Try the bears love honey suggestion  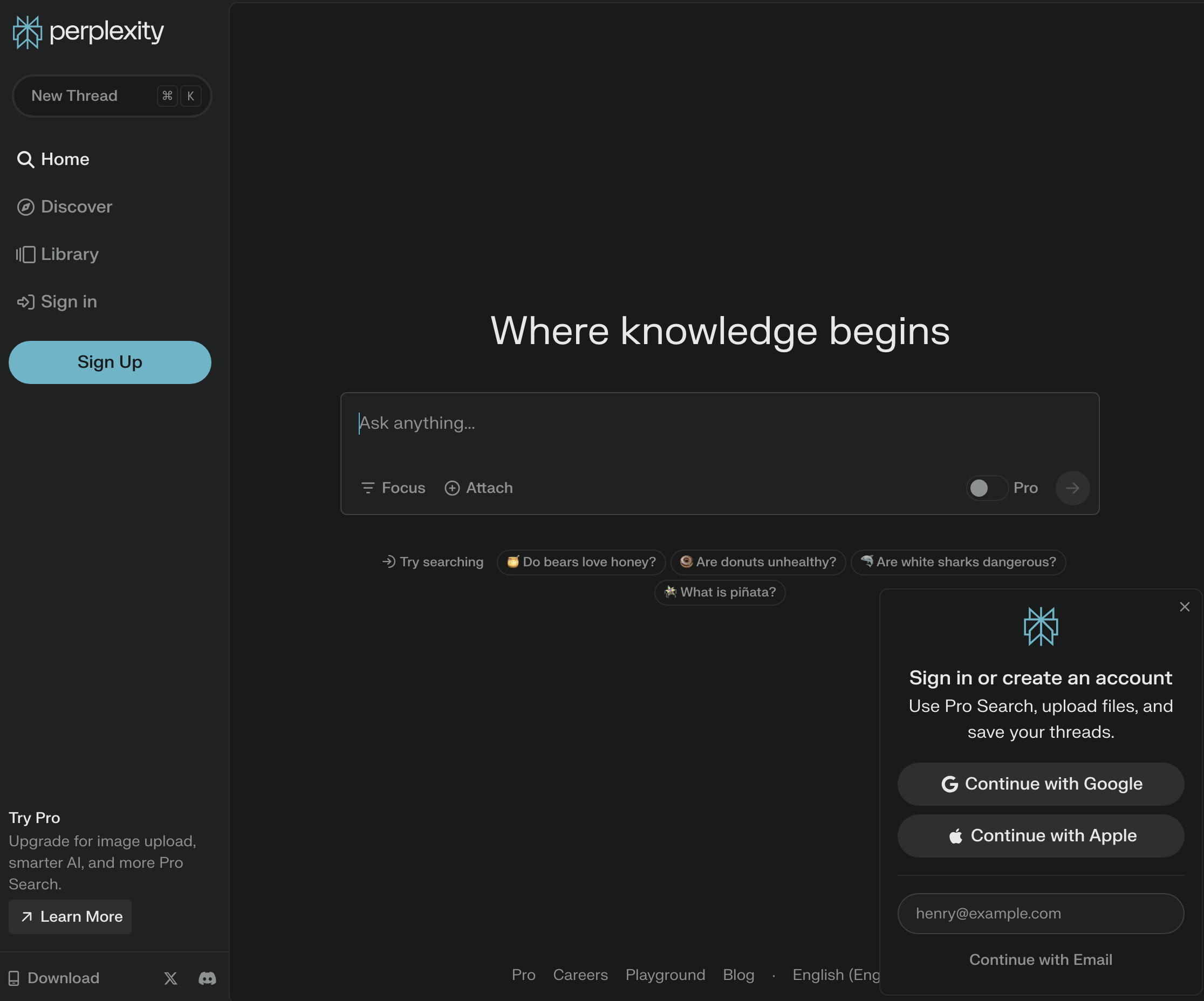coord(582,562)
